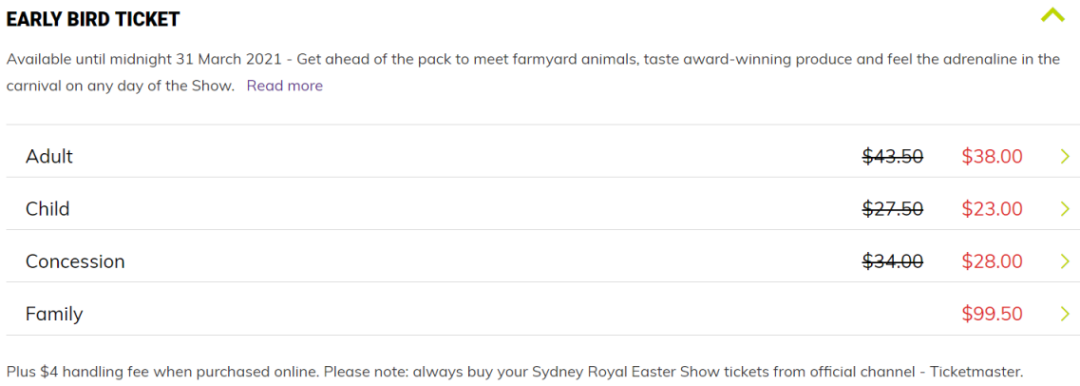The width and height of the screenshot is (1080, 386).
Task: Select the Child ticket row label
Action: 48,209
